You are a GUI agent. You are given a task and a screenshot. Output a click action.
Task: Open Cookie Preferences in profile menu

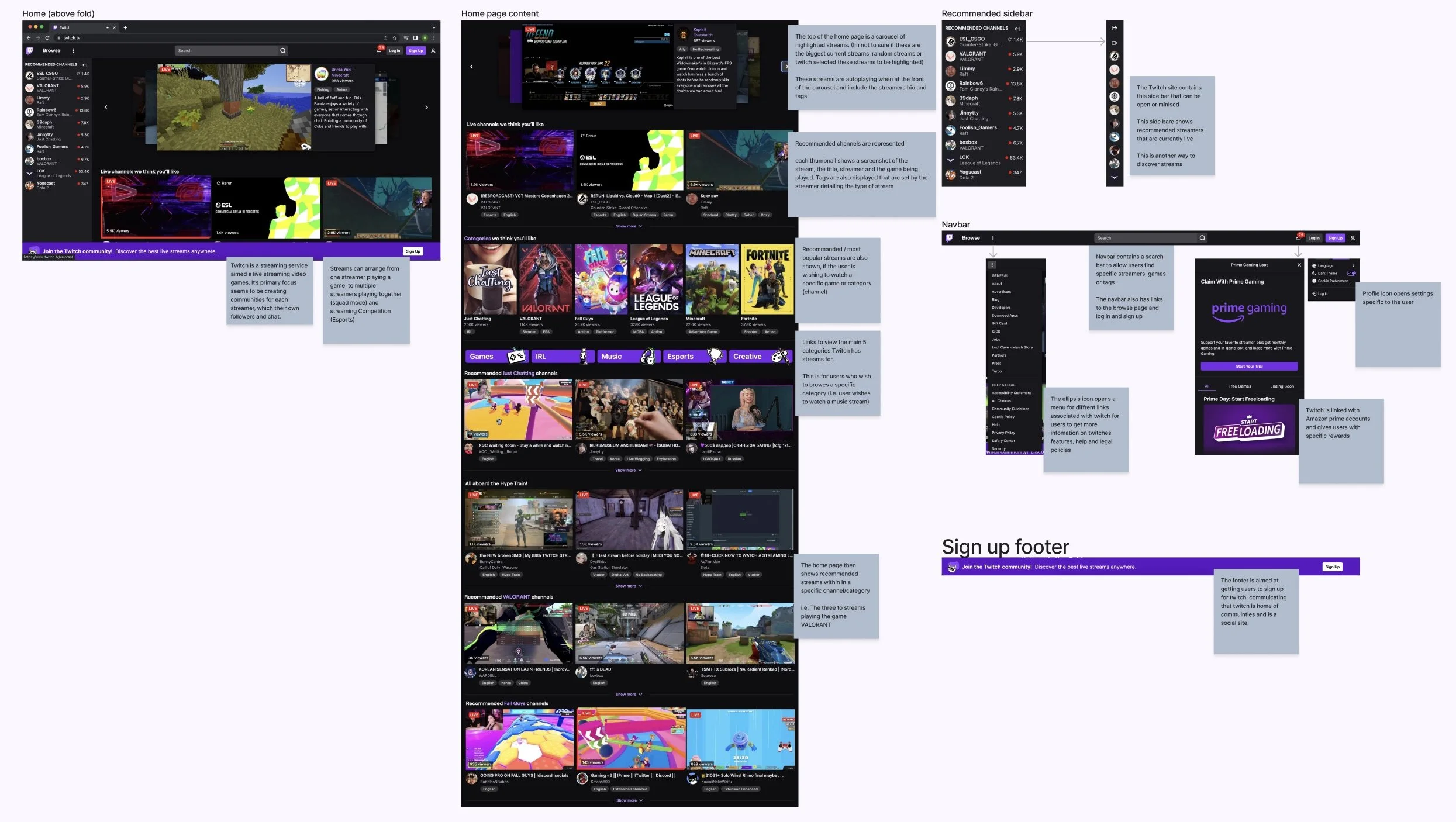click(x=1333, y=281)
